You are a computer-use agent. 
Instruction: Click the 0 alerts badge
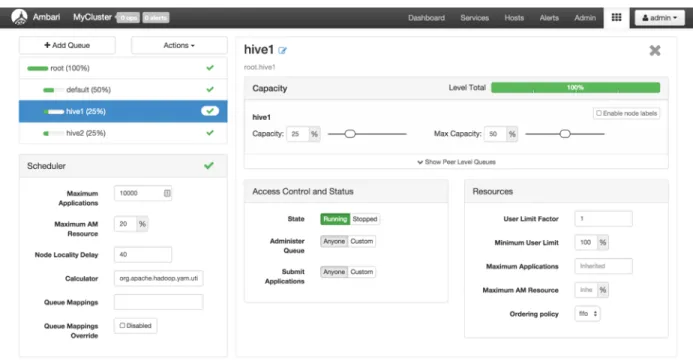(156, 18)
